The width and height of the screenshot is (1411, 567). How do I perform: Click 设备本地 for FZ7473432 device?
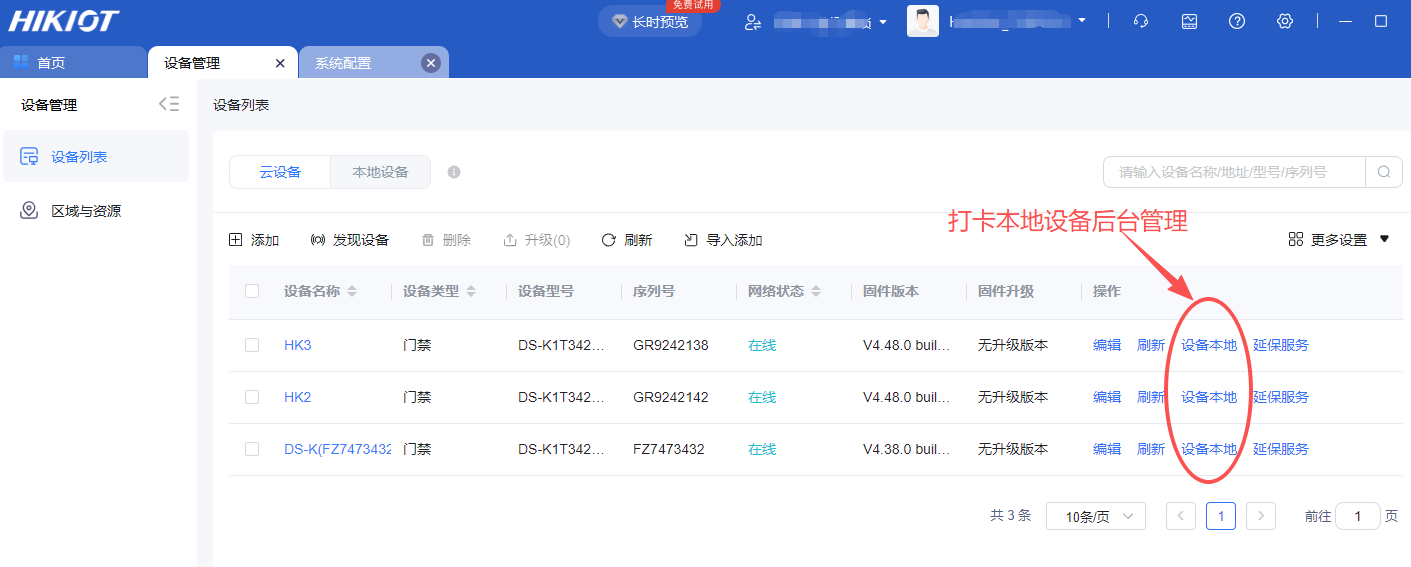point(1209,449)
